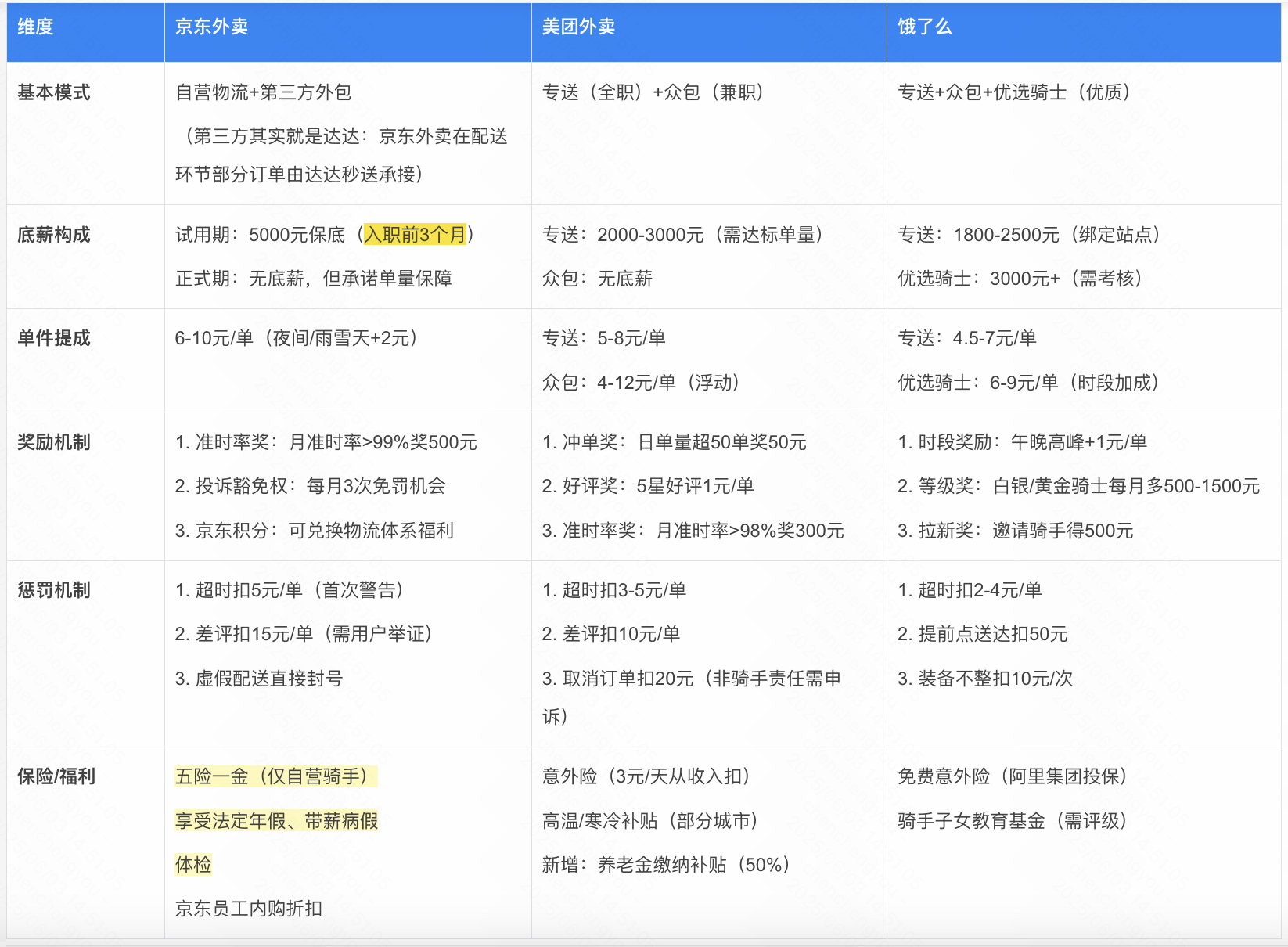Click text 专送：4.5-7元/单
1288x947 pixels.
coord(967,338)
